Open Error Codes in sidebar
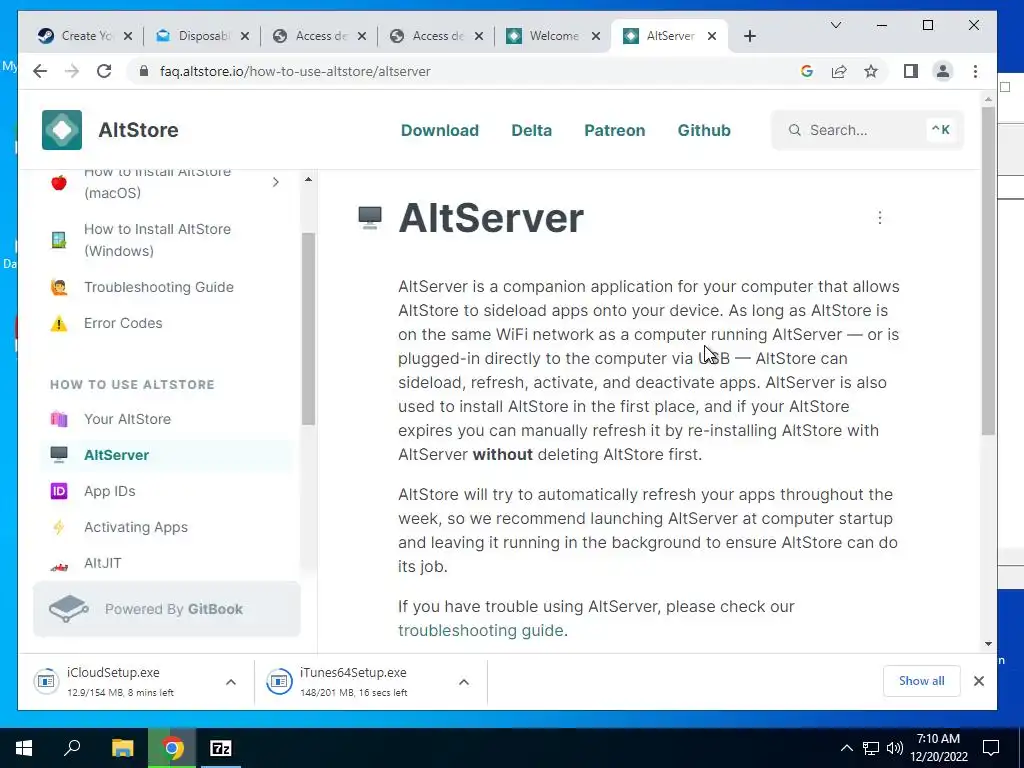 123,323
